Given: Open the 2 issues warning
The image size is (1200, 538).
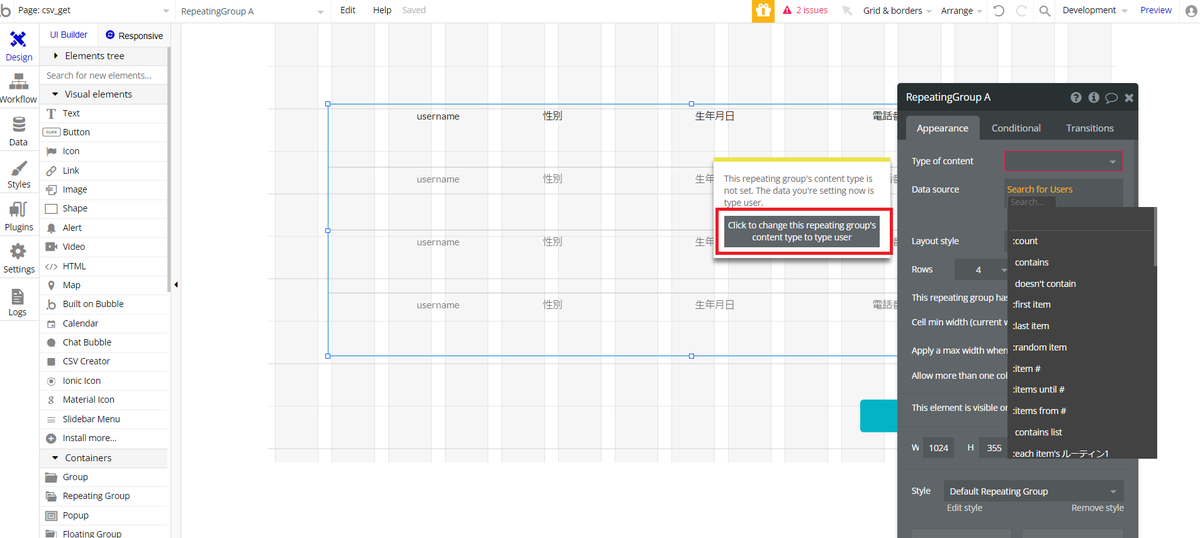Looking at the screenshot, I should [805, 10].
